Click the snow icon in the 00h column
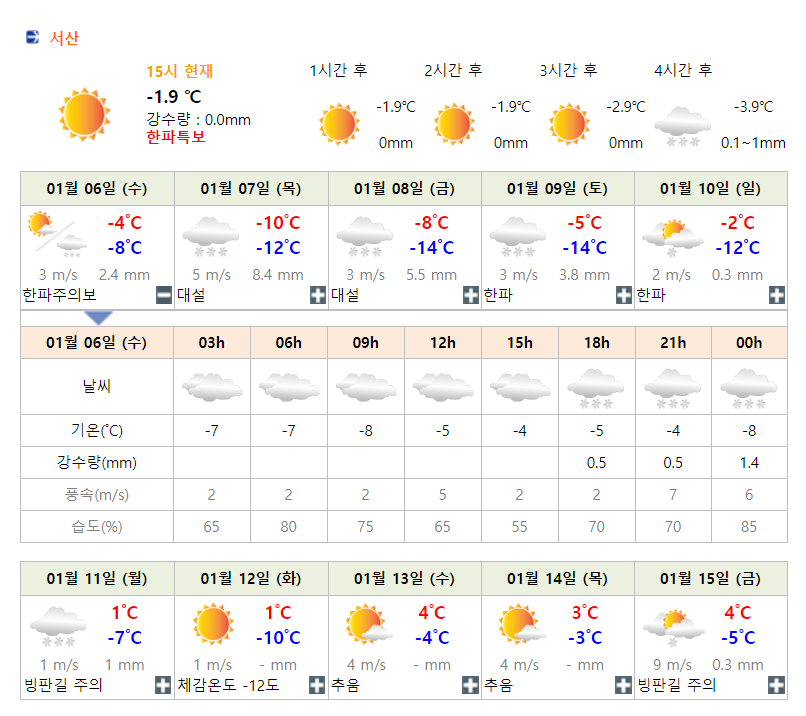This screenshot has width=806, height=716. click(x=748, y=389)
